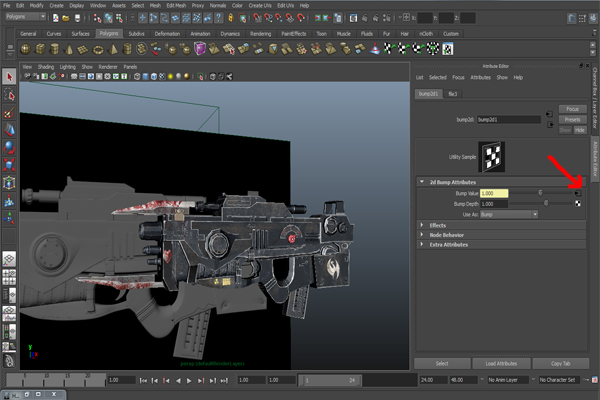Toggle snap to grids magnet
Viewport: 600px width, 400px height.
[x=258, y=18]
